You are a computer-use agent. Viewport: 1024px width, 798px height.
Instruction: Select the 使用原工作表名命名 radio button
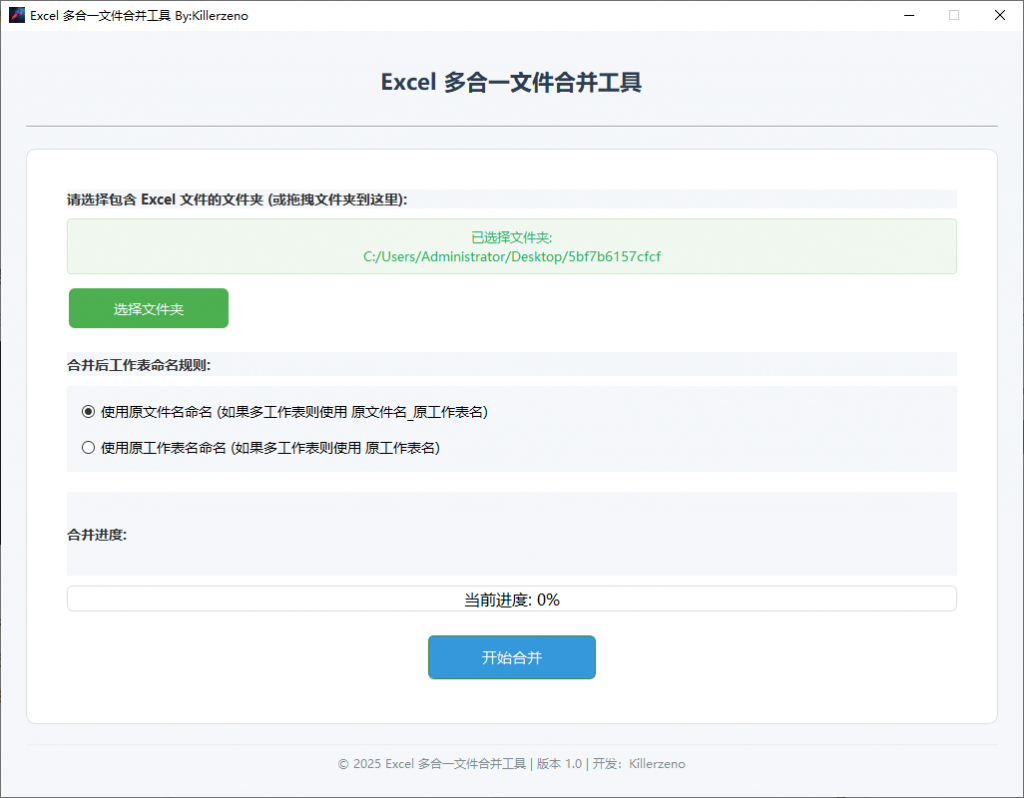click(88, 448)
